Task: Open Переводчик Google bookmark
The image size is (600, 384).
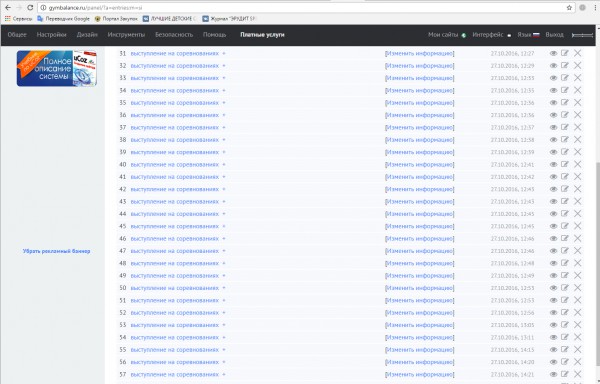Action: pyautogui.click(x=63, y=18)
